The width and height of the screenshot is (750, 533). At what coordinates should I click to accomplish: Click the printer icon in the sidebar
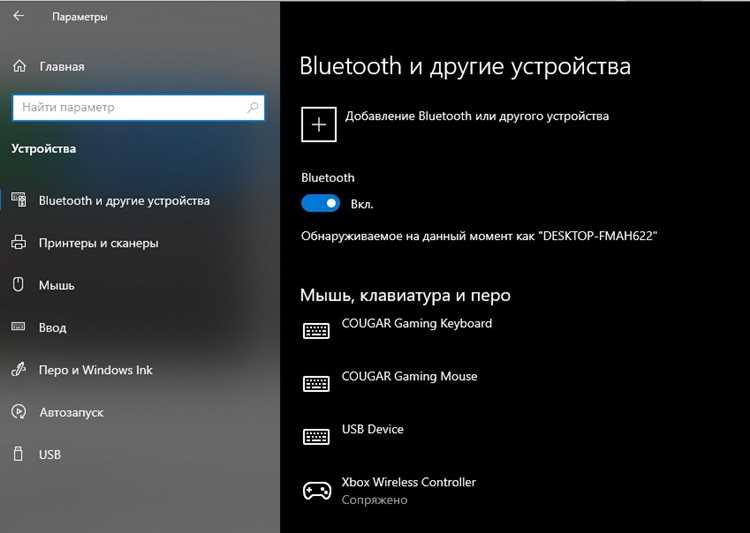[x=18, y=243]
